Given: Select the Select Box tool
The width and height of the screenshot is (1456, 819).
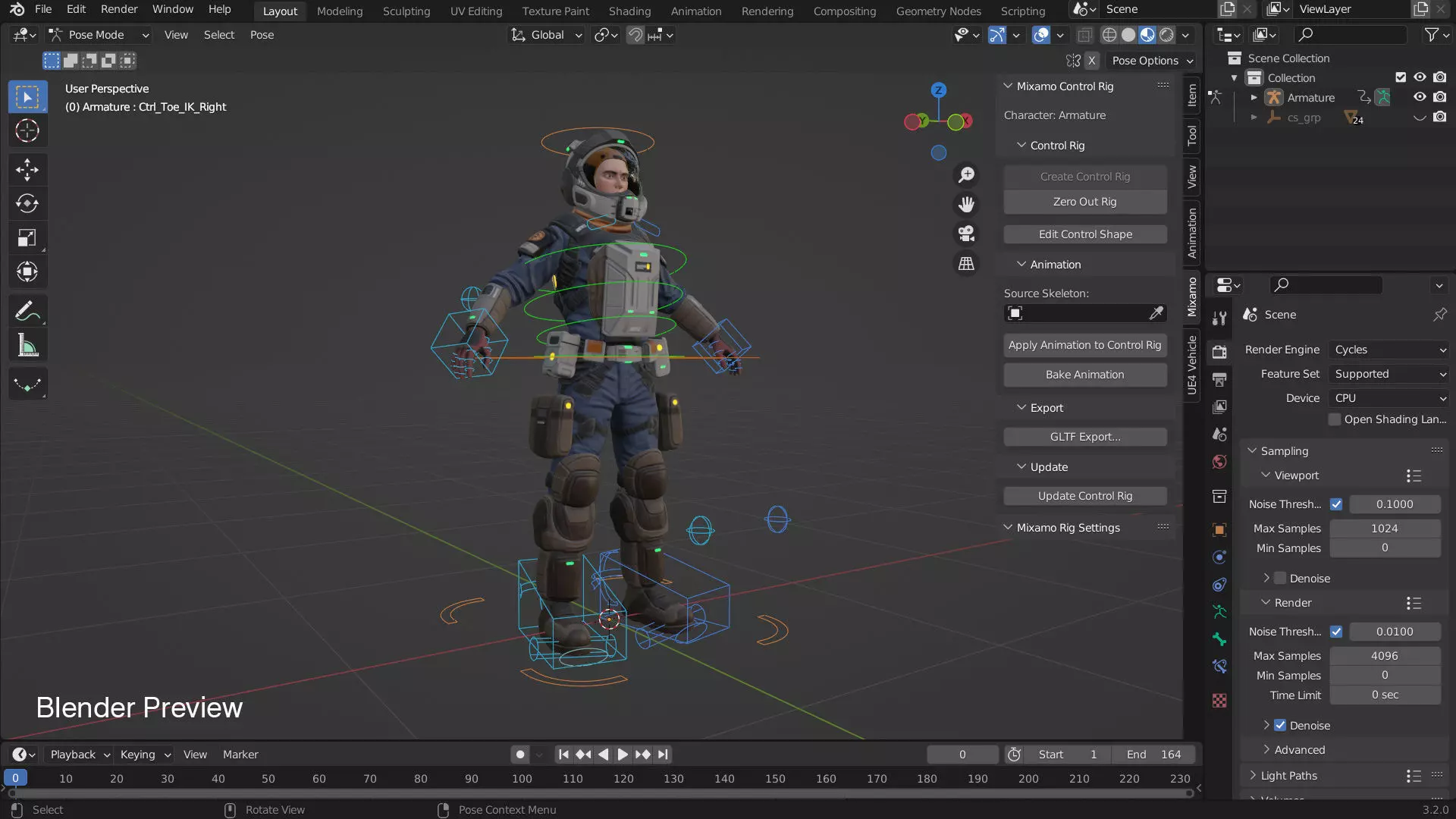Looking at the screenshot, I should [27, 97].
